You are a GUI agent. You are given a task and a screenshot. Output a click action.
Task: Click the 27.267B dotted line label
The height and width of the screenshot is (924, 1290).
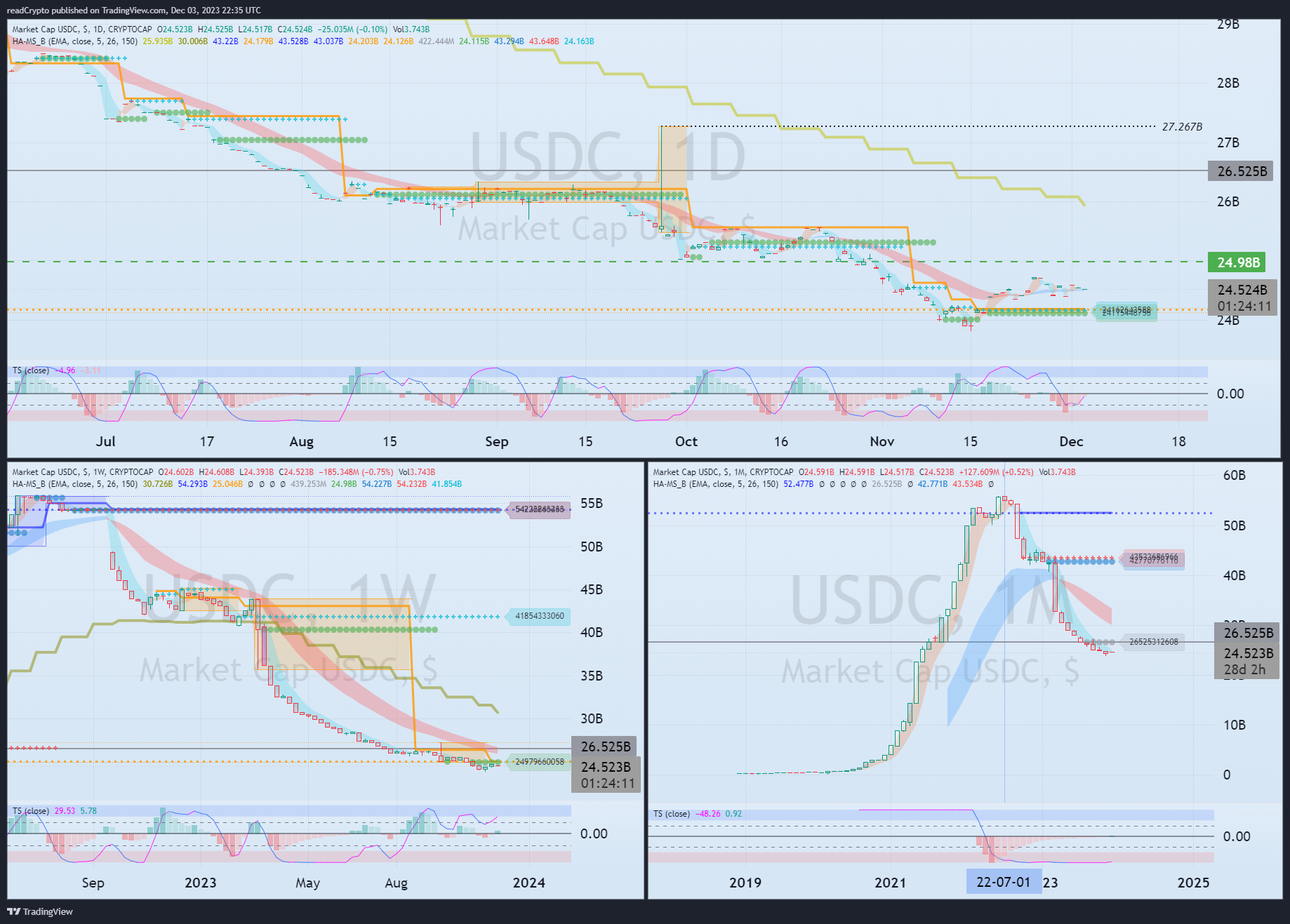pyautogui.click(x=1182, y=127)
